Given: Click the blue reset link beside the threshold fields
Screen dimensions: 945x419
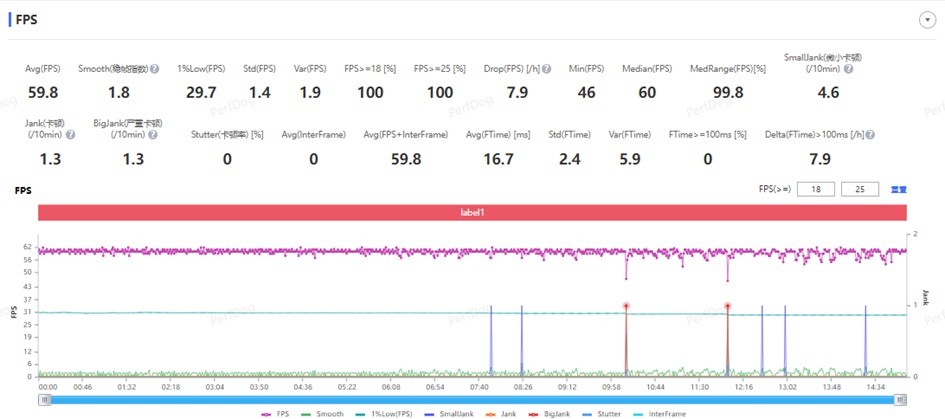Looking at the screenshot, I should click(899, 189).
